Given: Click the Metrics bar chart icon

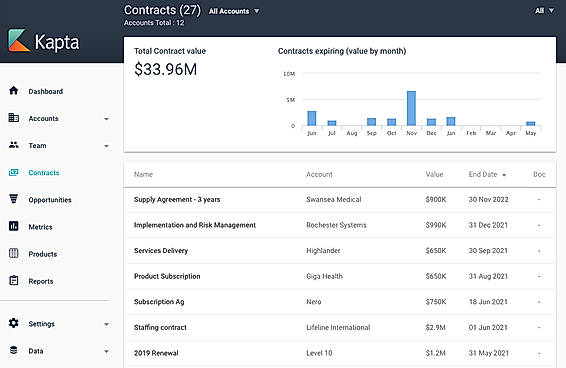Looking at the screenshot, I should coord(14,226).
